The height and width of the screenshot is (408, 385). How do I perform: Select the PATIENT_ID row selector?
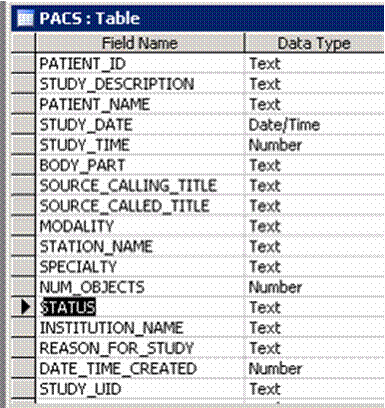tap(23, 63)
